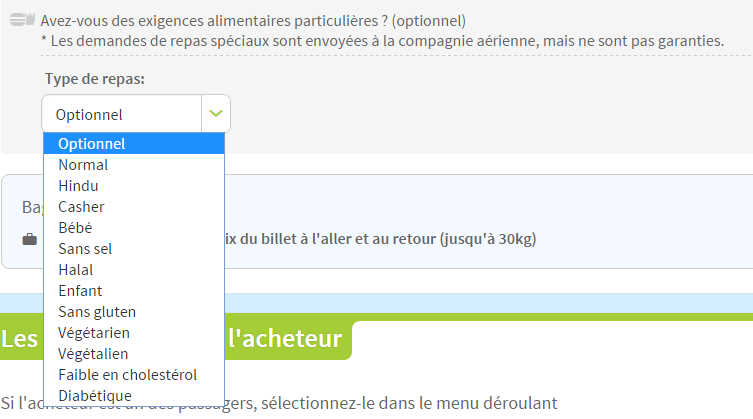The height and width of the screenshot is (419, 753).
Task: Choose Bébé meal type
Action: (x=134, y=228)
